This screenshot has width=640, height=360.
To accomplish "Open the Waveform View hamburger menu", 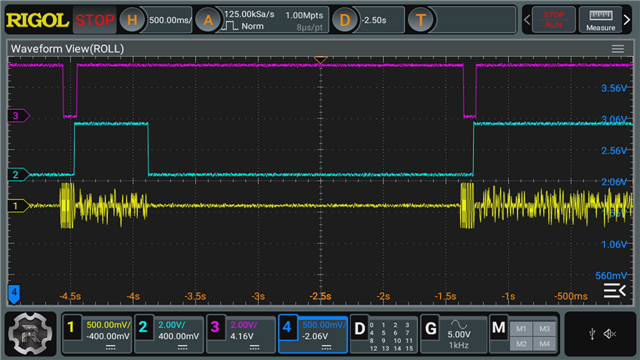I will pos(618,49).
